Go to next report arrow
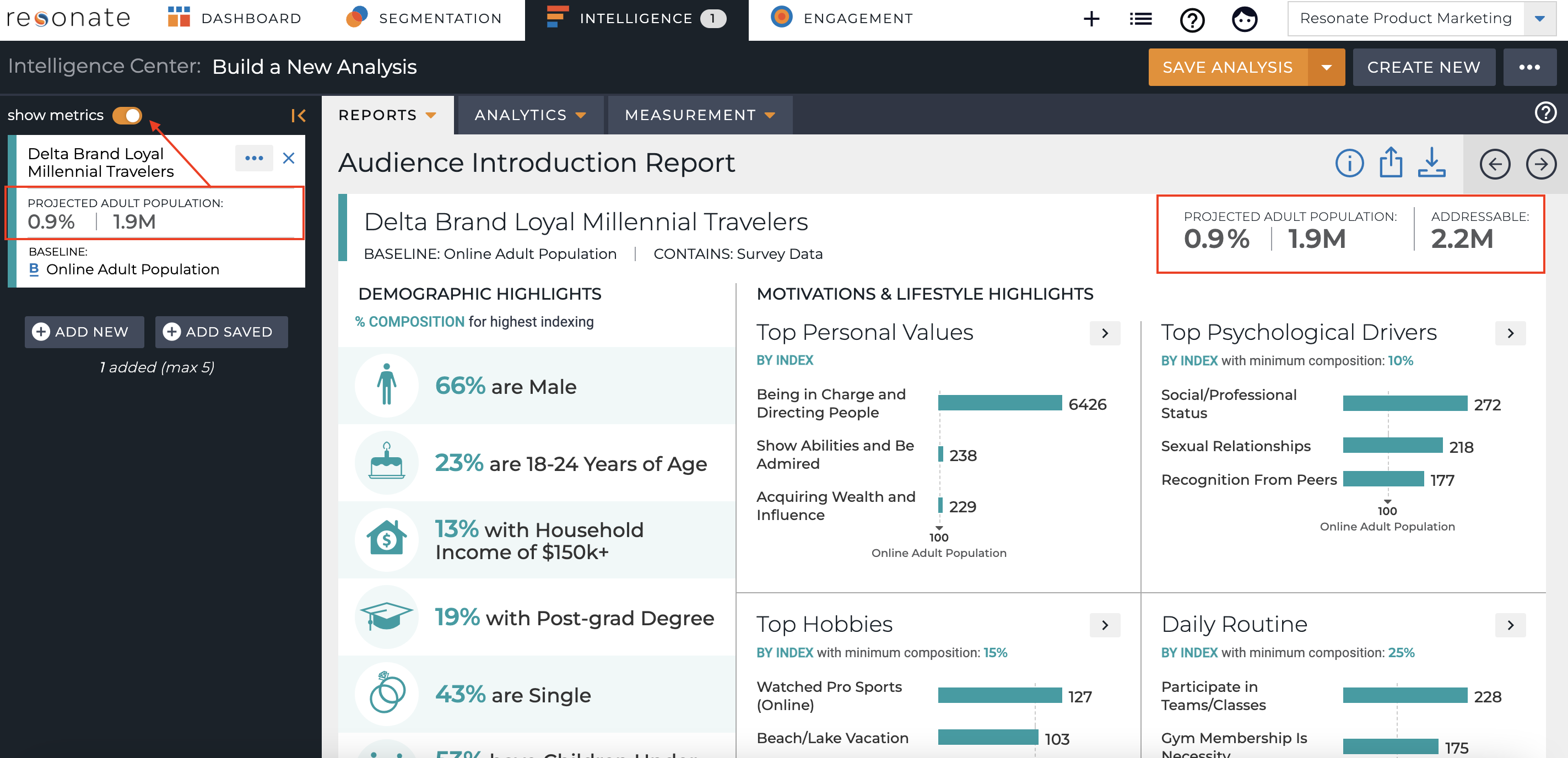This screenshot has width=1568, height=758. pyautogui.click(x=1540, y=164)
